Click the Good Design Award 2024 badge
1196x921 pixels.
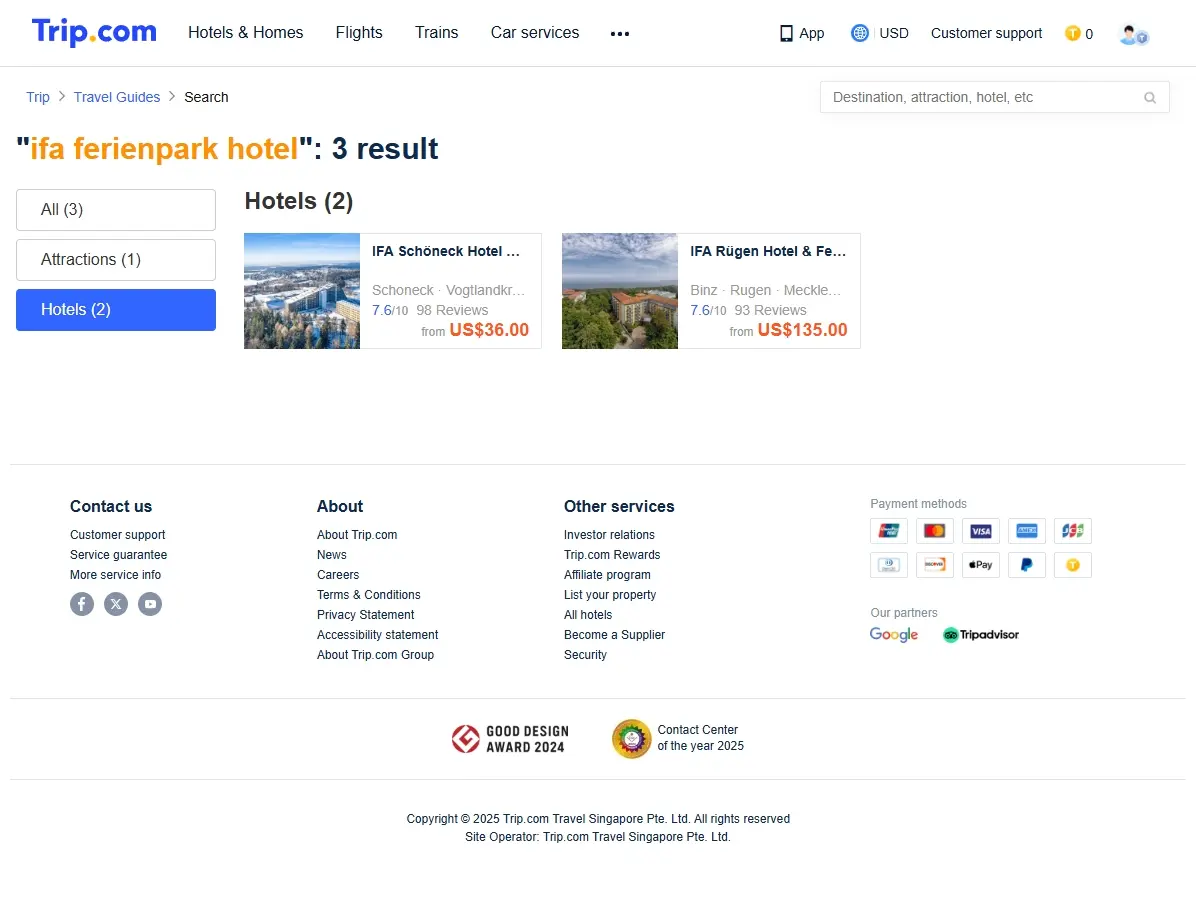(510, 739)
